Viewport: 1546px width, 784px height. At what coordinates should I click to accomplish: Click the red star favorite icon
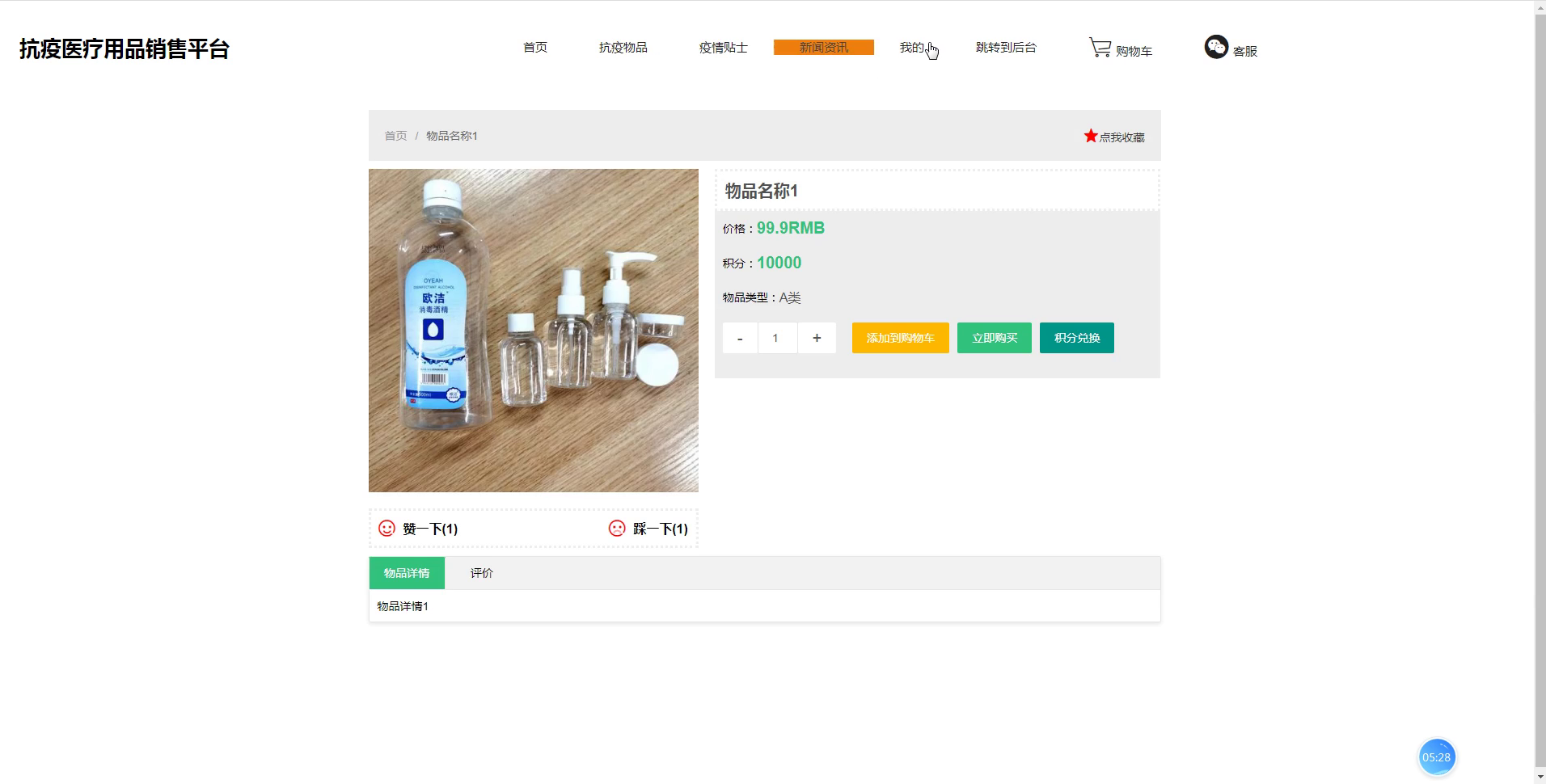click(x=1091, y=136)
